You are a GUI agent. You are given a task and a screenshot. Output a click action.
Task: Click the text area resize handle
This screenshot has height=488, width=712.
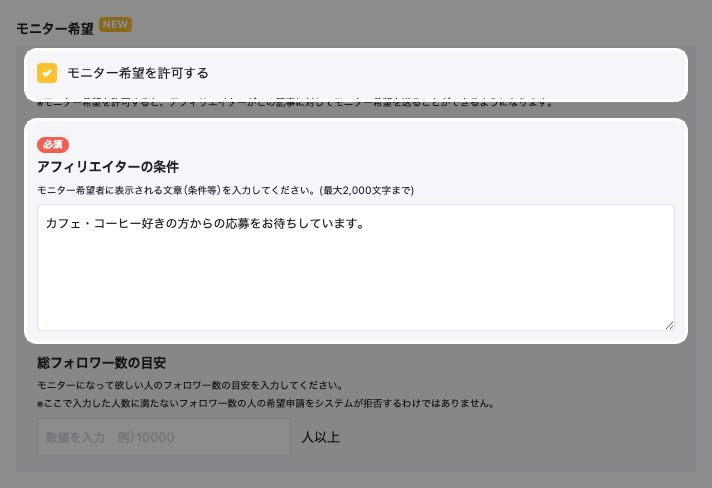point(669,325)
